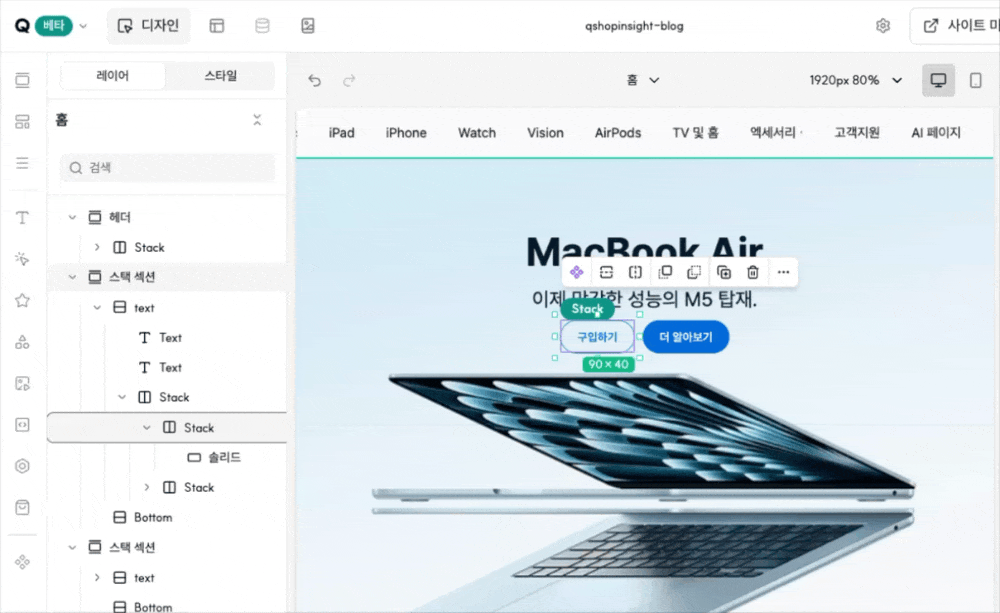Switch to the 스타일 tab
This screenshot has width=1000, height=613.
pyautogui.click(x=221, y=76)
